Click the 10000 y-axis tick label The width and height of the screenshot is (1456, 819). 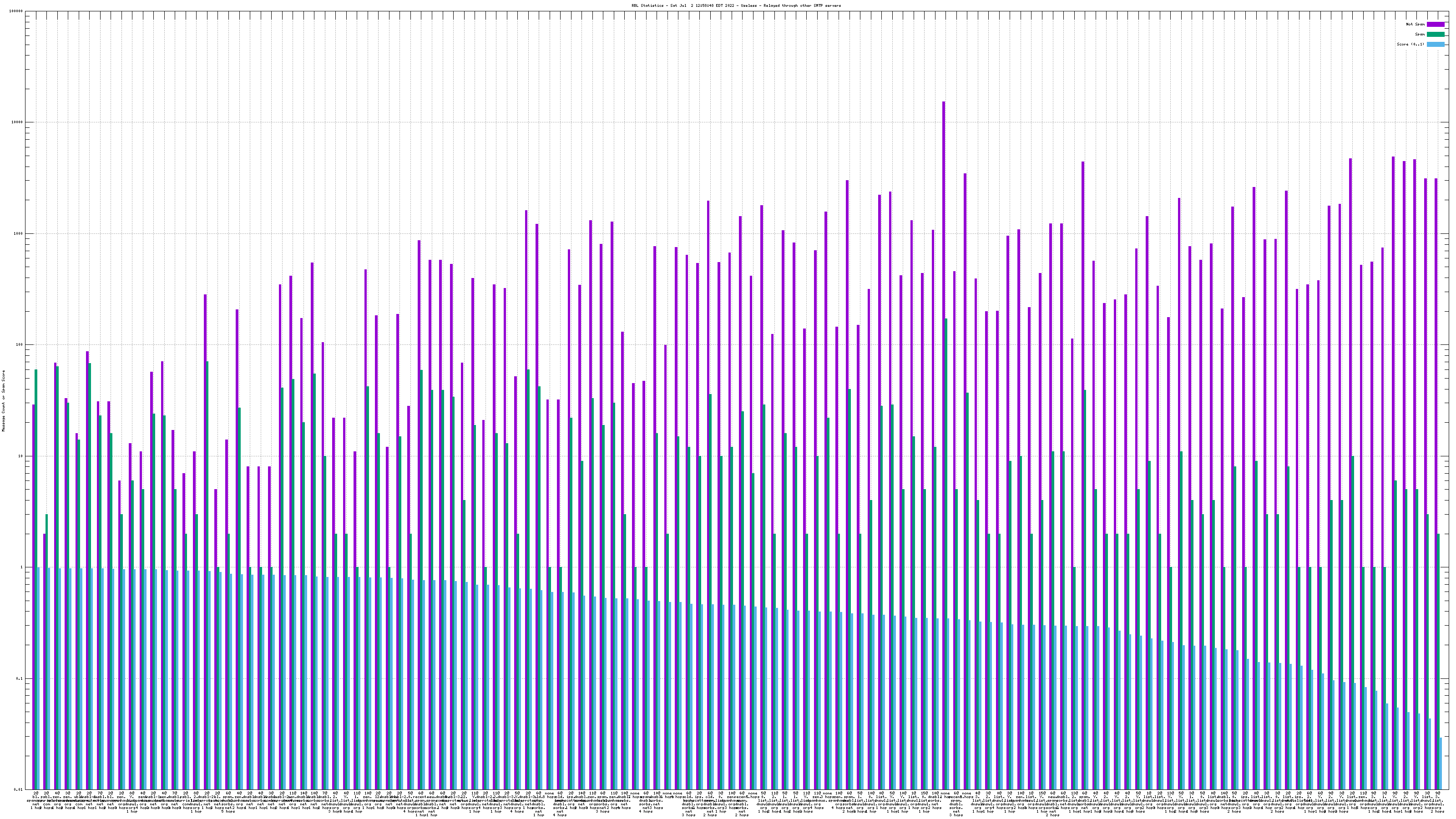coord(17,123)
